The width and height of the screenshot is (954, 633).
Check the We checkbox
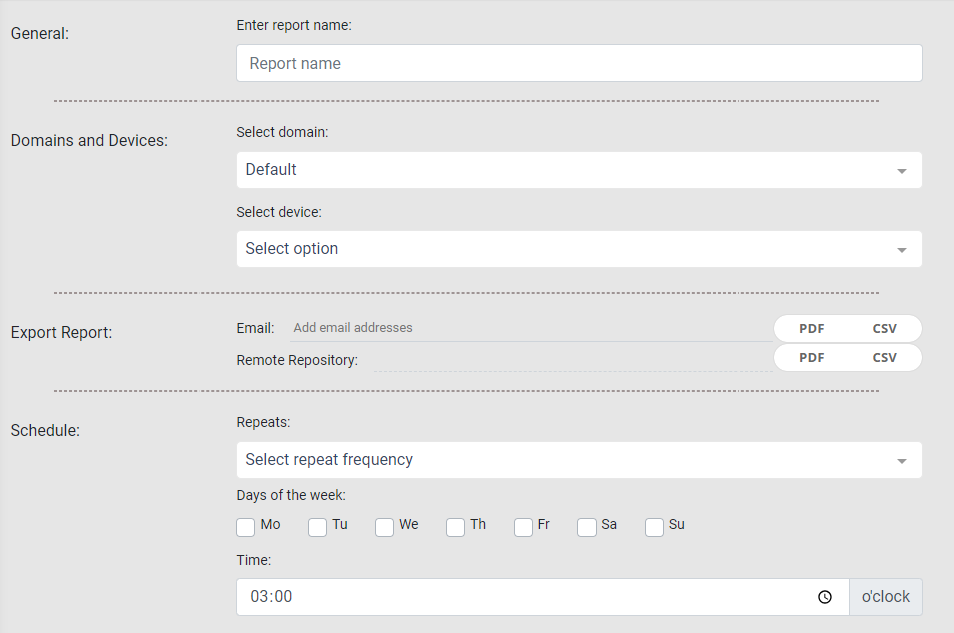[384, 527]
